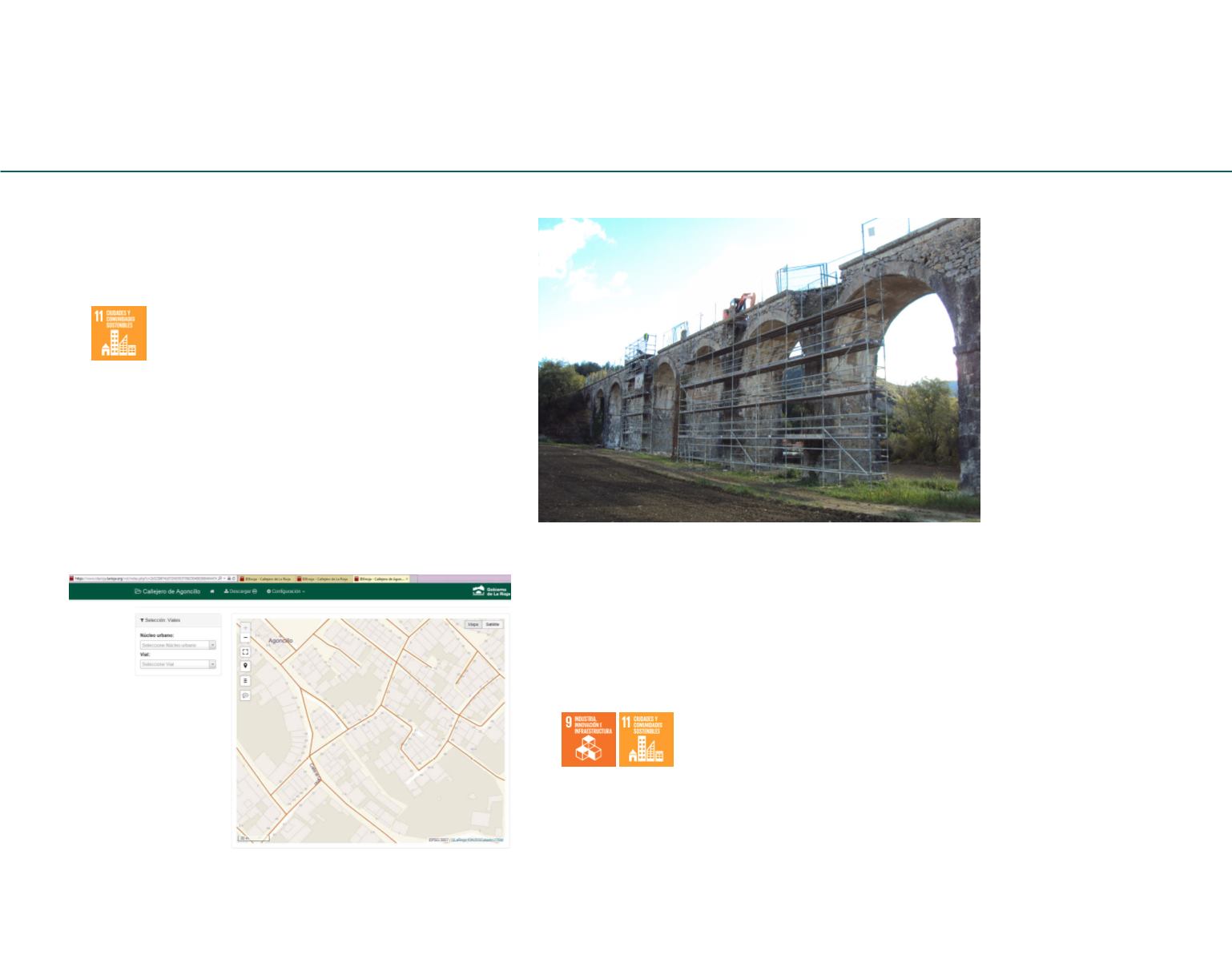Click the aqueduct scaffolding photo
The height and width of the screenshot is (959, 1232).
[759, 369]
